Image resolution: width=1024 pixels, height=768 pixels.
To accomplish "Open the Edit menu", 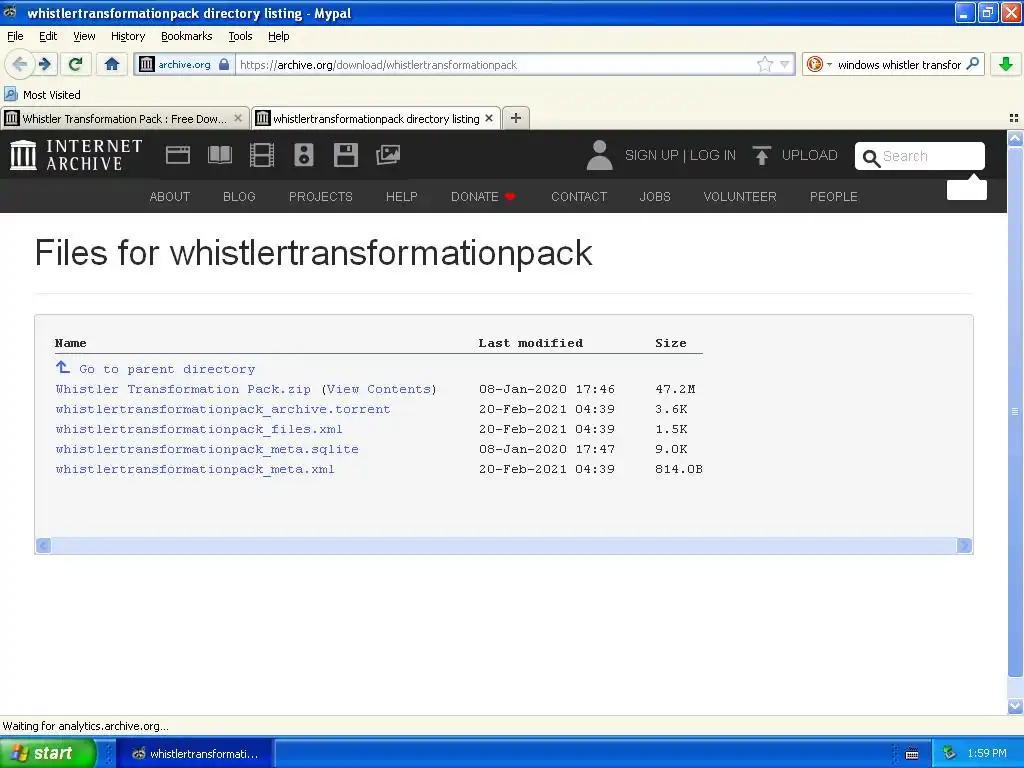I will click(x=48, y=36).
